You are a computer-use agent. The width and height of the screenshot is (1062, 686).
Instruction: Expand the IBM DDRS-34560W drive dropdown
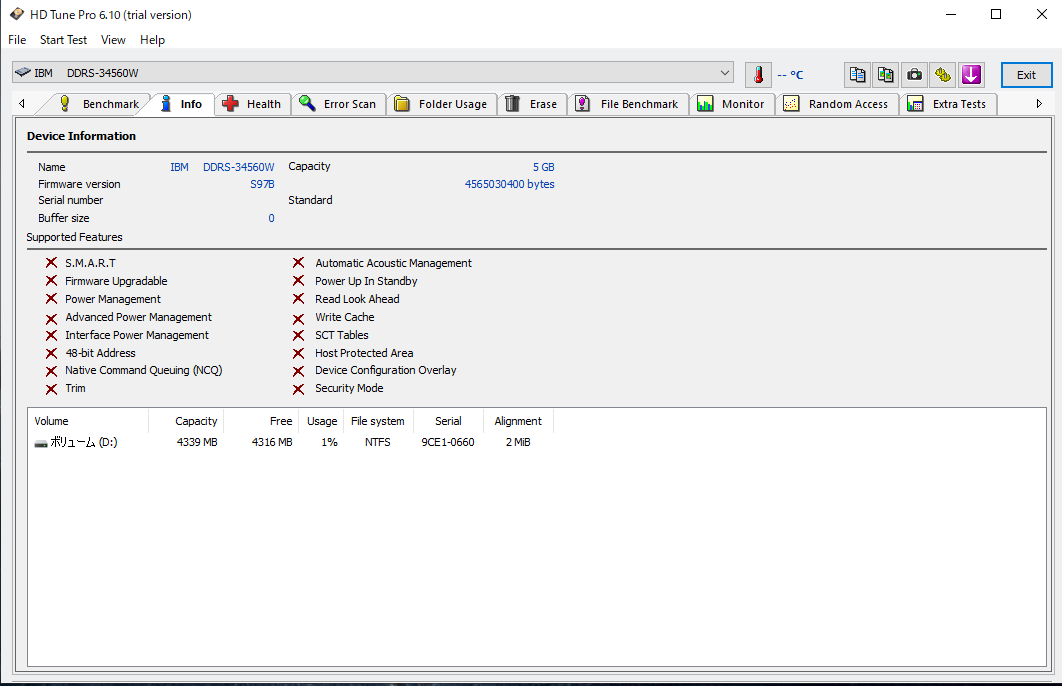click(x=725, y=73)
